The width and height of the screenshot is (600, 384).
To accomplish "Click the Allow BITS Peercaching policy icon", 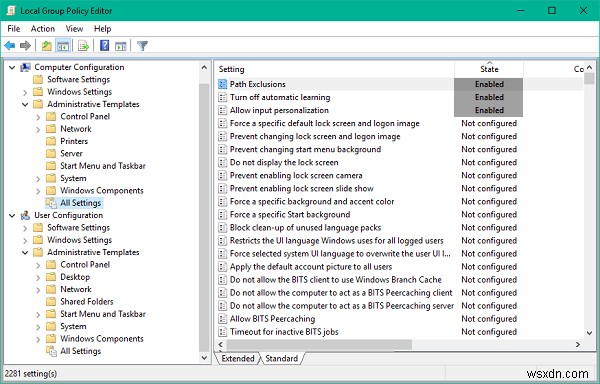I will (x=222, y=319).
